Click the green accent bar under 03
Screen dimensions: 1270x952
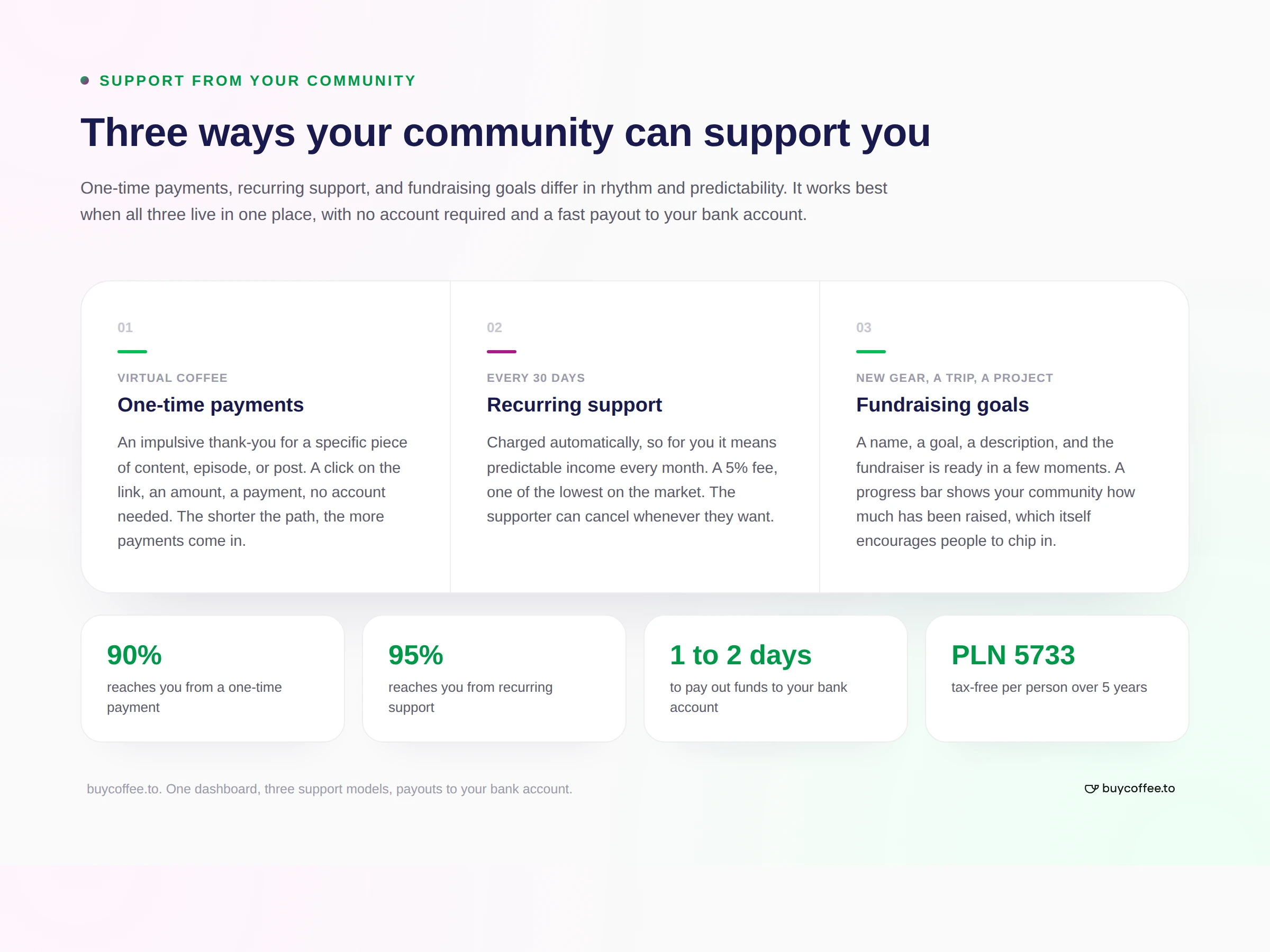870,351
